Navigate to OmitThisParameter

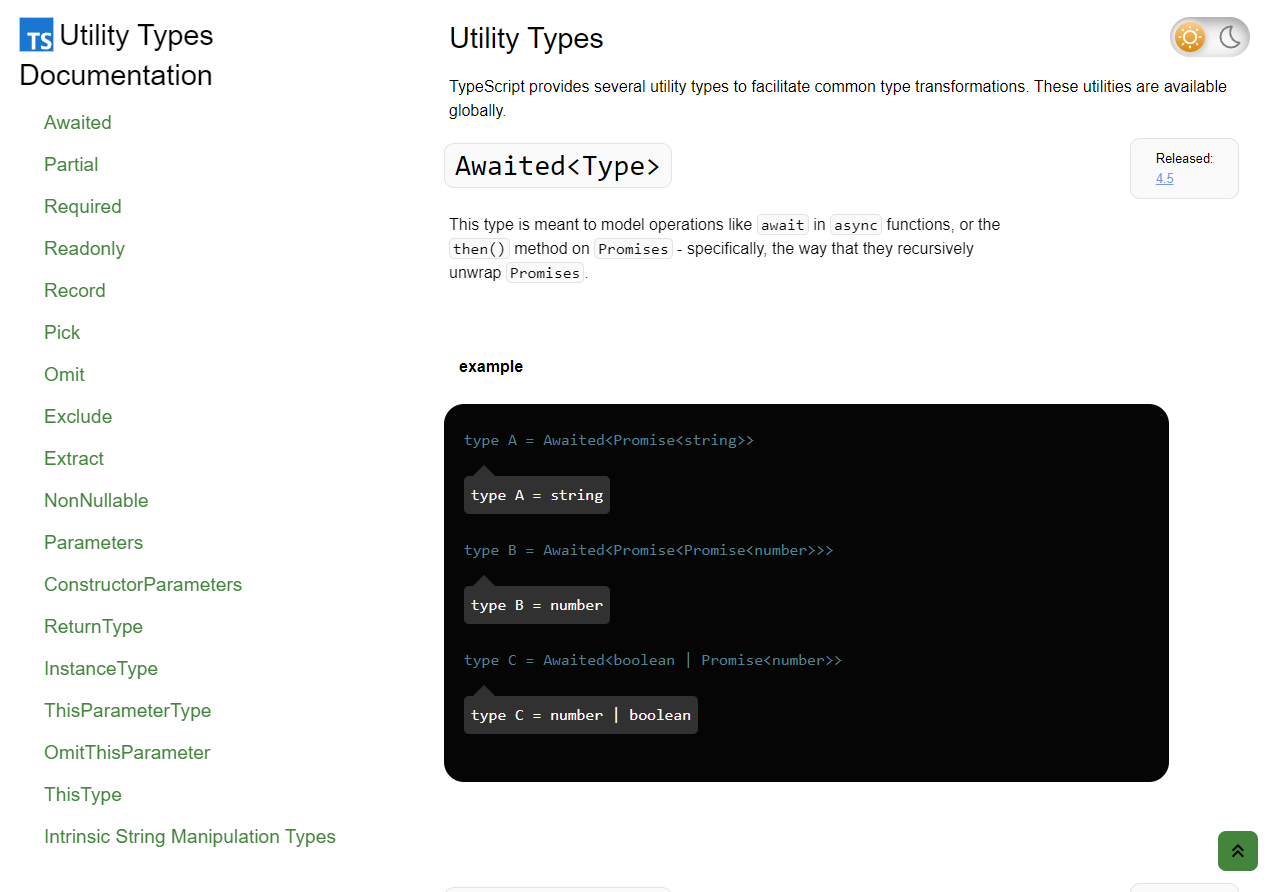(x=127, y=752)
